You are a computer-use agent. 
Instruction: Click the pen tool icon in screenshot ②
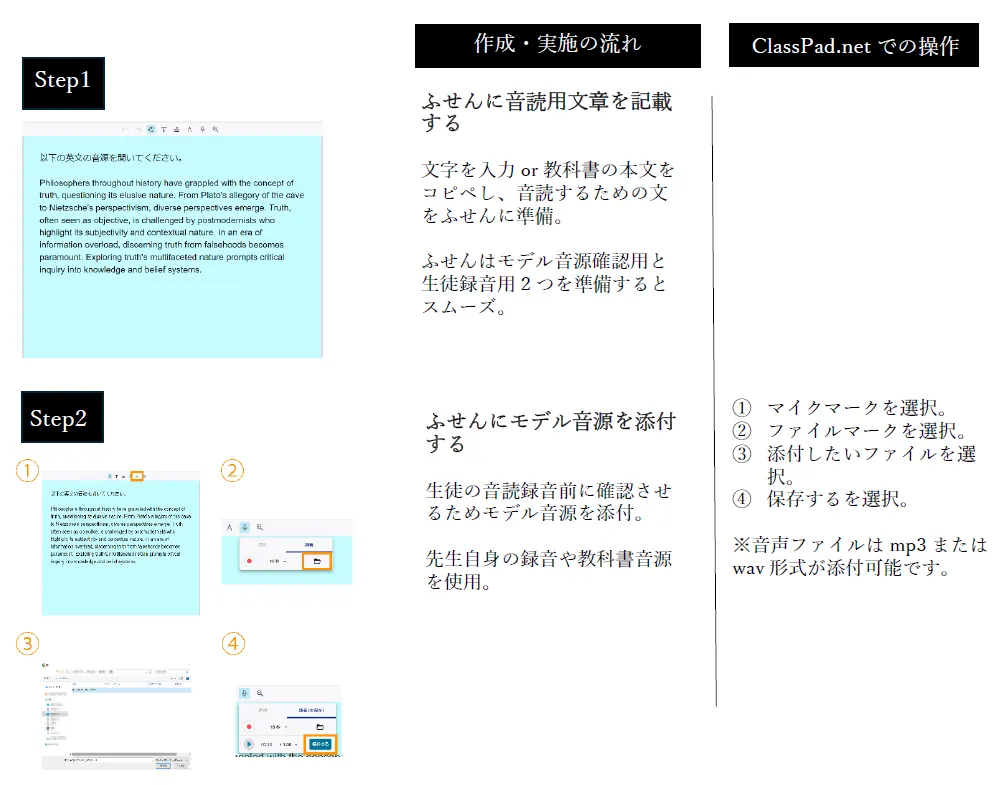(230, 526)
